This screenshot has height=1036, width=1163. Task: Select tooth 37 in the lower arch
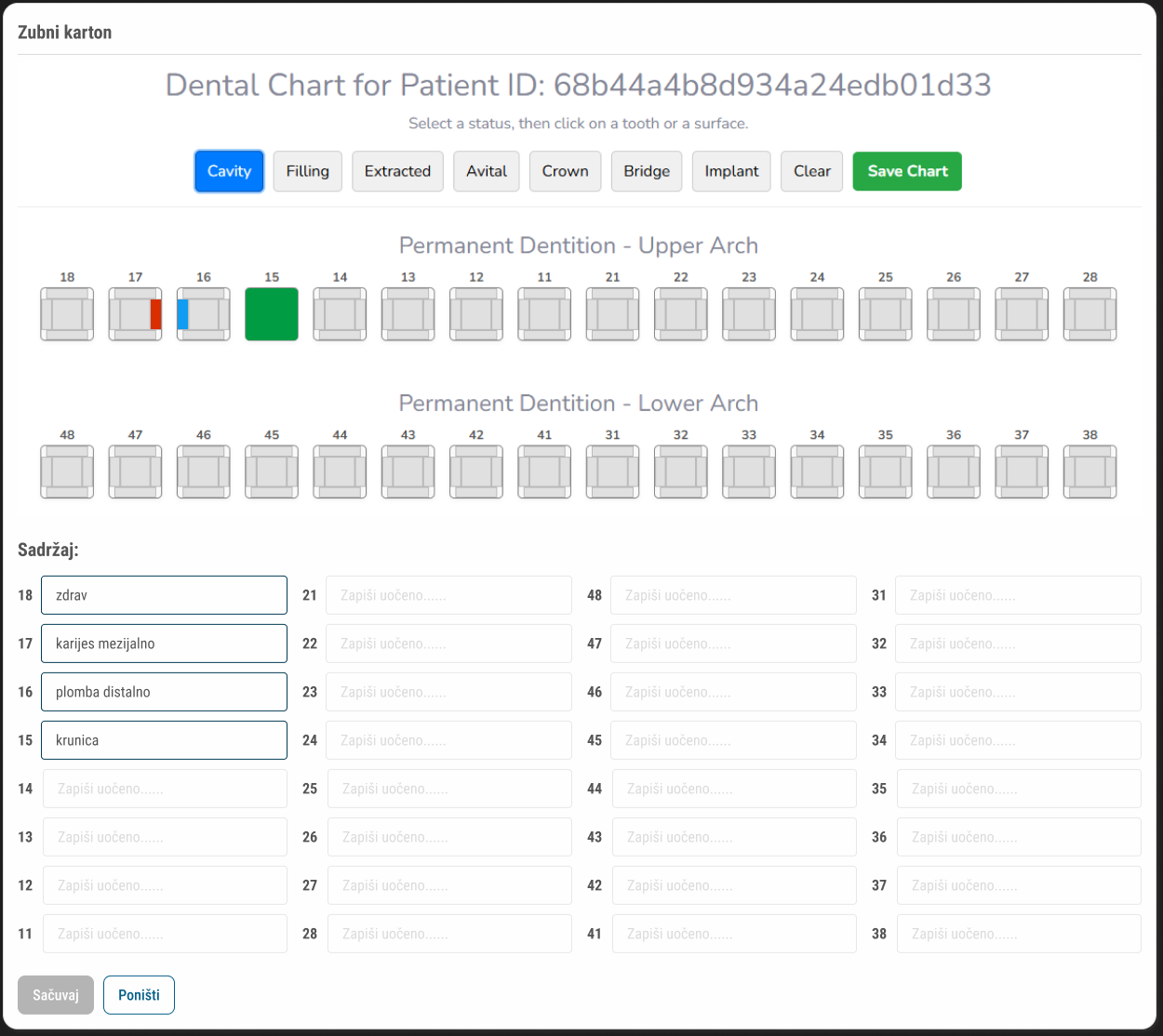point(1022,472)
